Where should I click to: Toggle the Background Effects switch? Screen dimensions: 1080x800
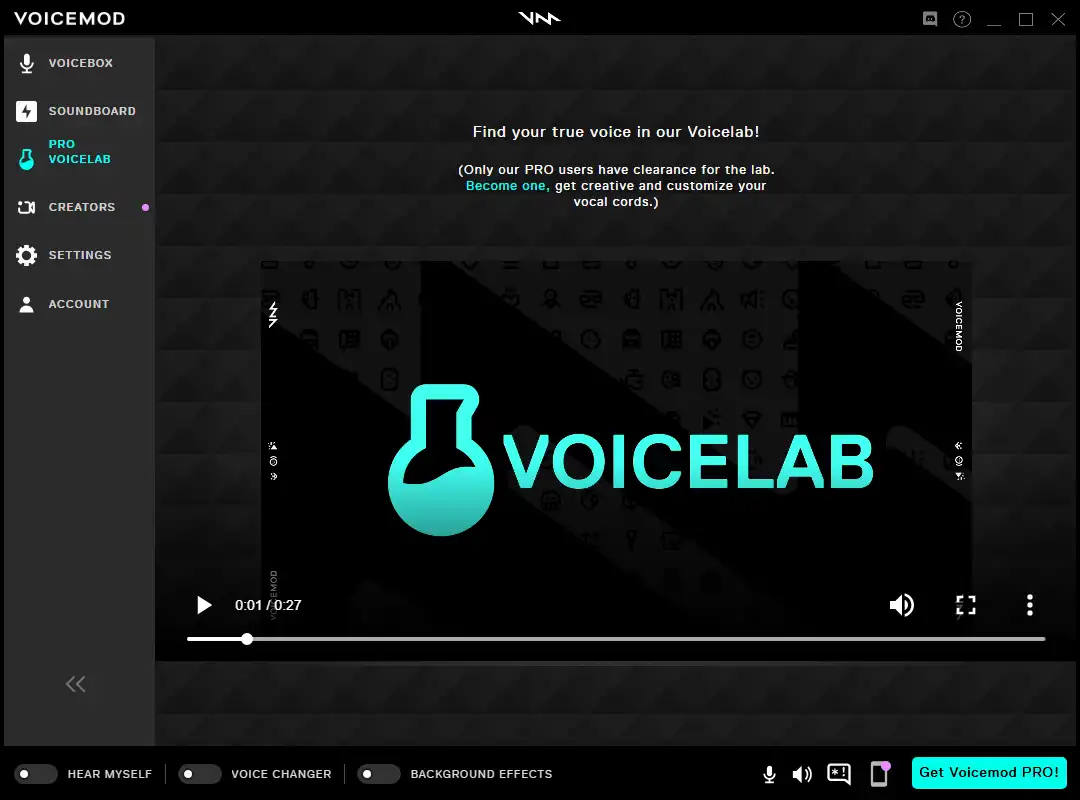click(x=379, y=774)
